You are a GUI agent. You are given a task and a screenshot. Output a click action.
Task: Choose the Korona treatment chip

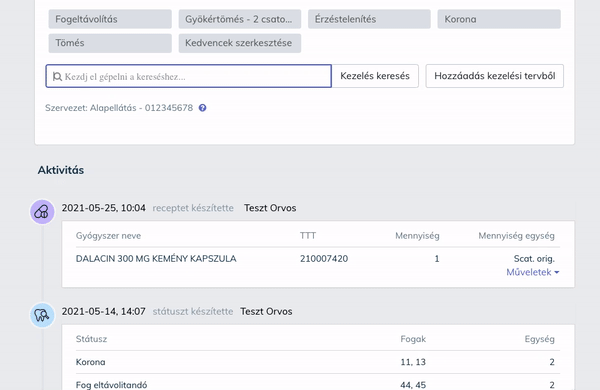[x=499, y=19]
